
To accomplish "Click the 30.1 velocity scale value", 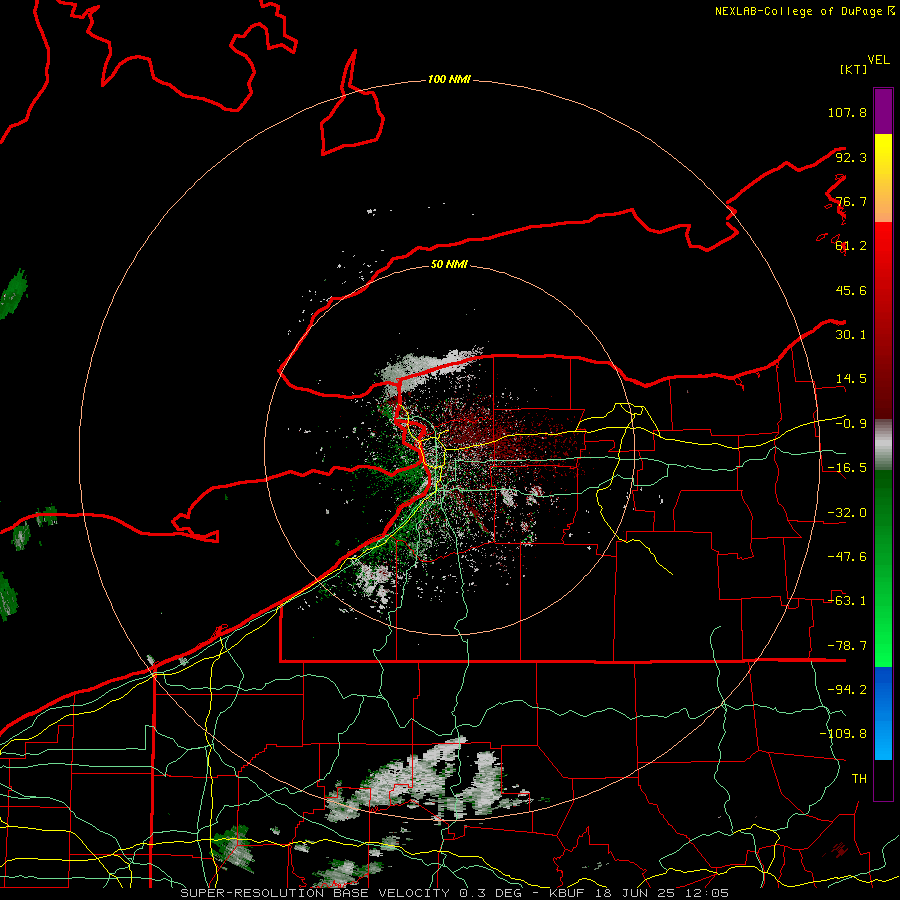I will click(x=851, y=335).
